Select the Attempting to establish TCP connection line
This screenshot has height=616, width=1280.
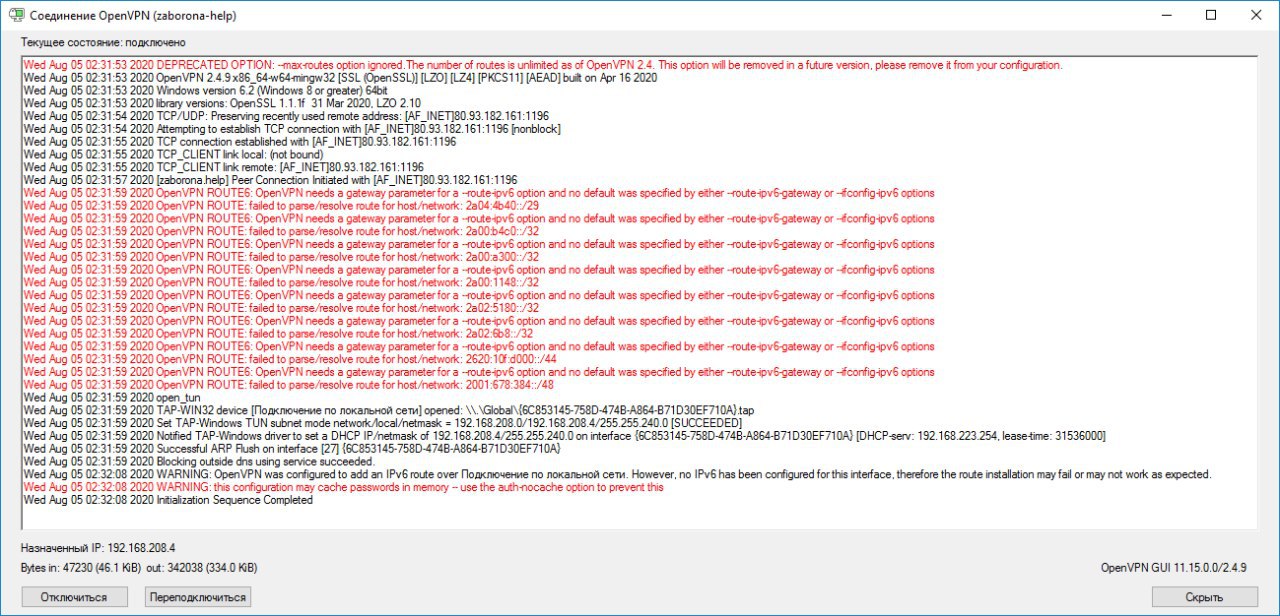click(x=292, y=129)
